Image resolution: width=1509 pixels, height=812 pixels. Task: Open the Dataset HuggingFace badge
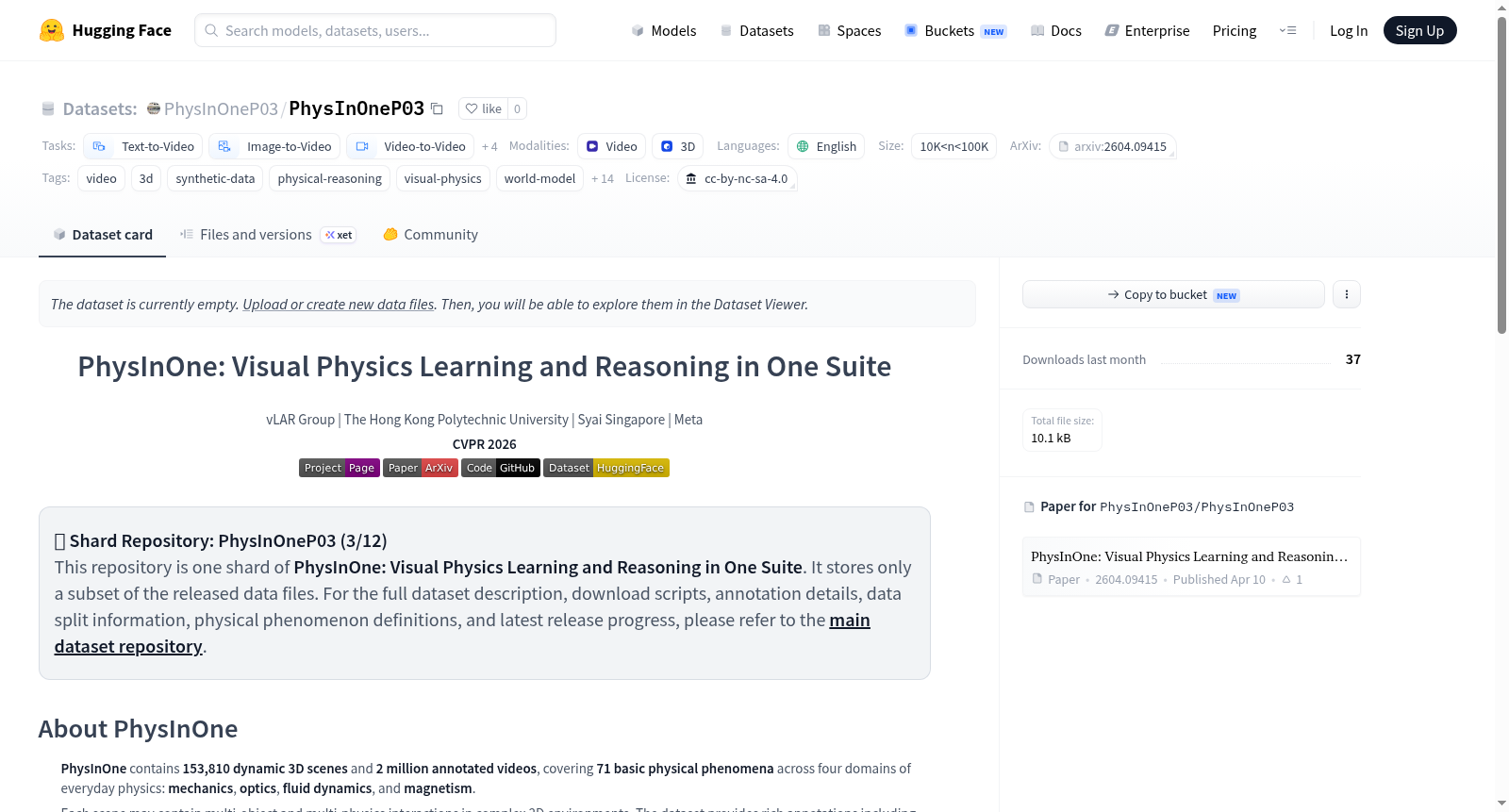[x=606, y=468]
